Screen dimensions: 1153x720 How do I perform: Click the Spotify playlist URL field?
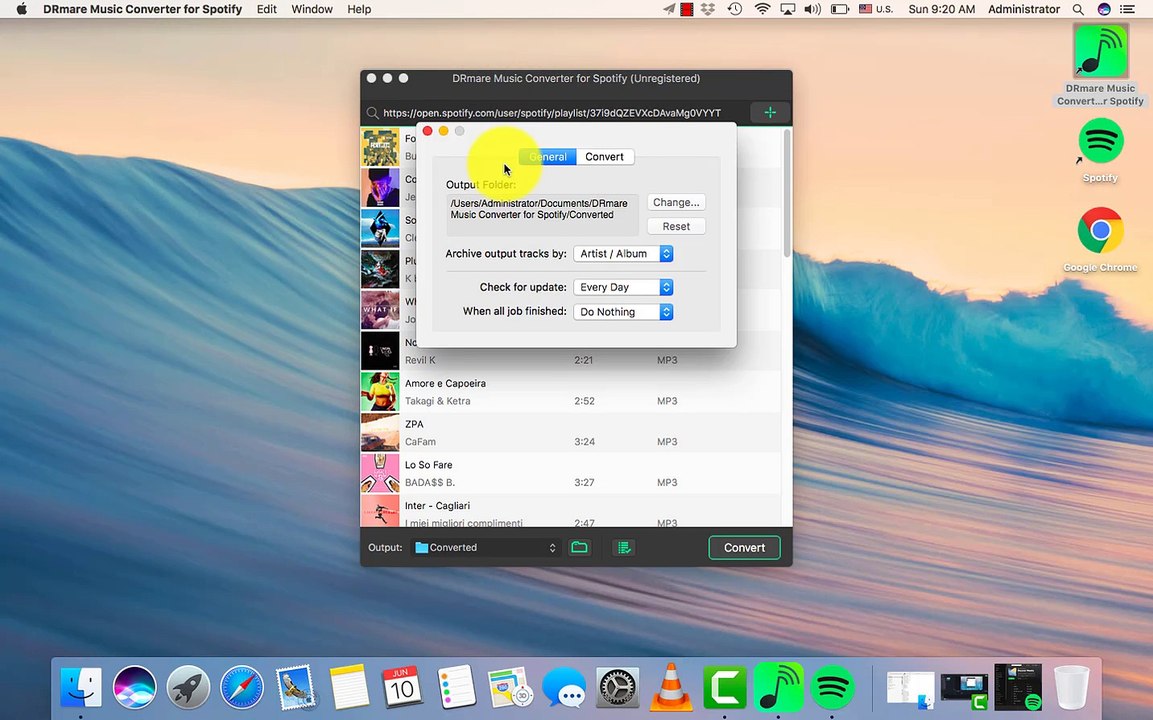(551, 113)
